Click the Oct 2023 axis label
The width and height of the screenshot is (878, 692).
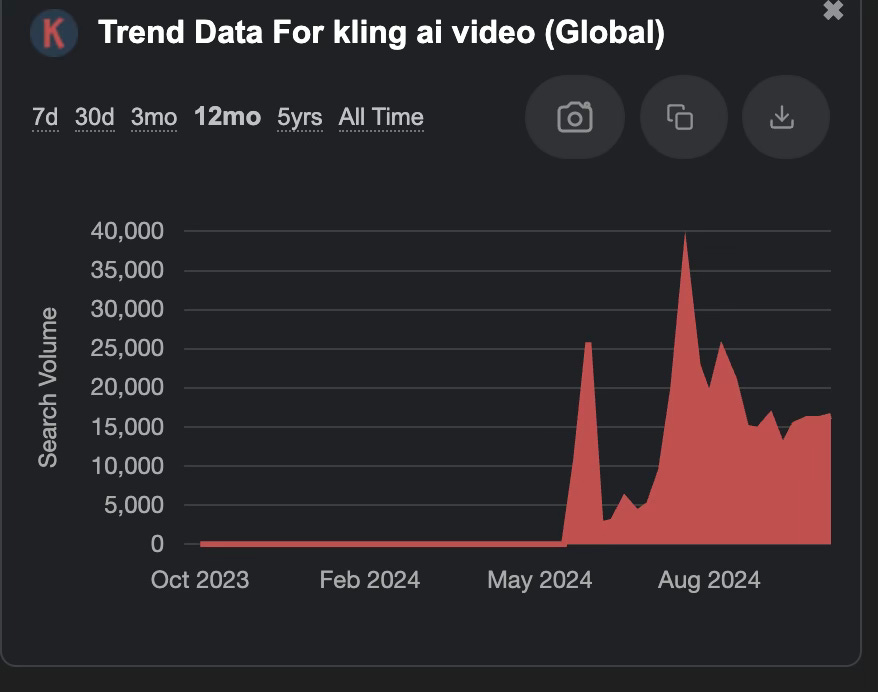point(200,580)
